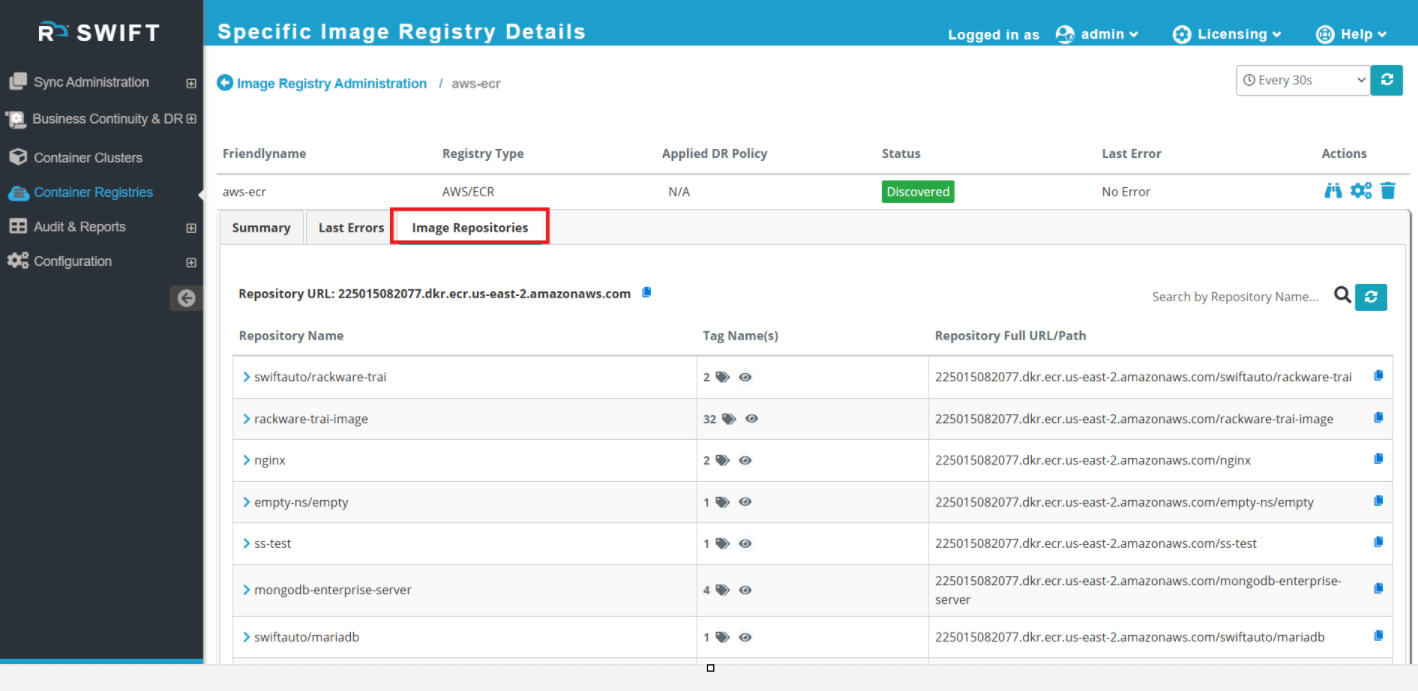The width and height of the screenshot is (1418, 691).
Task: Click the Search by Repository Name field
Action: click(1235, 296)
